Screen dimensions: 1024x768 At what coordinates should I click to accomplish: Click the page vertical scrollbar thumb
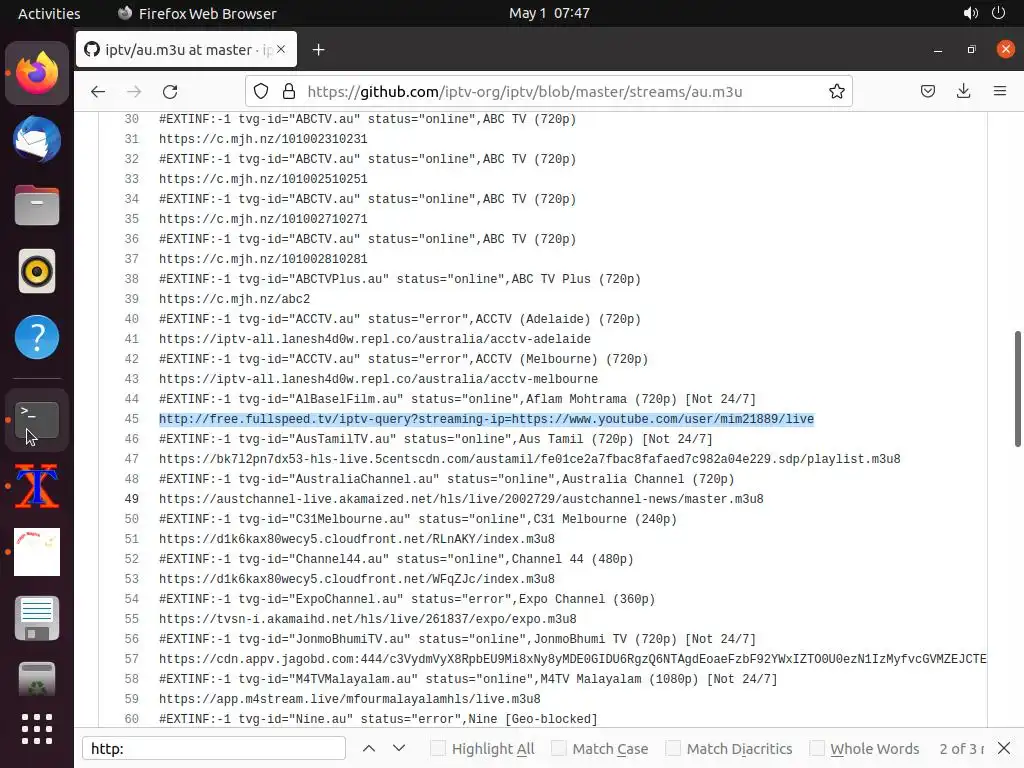[1017, 389]
